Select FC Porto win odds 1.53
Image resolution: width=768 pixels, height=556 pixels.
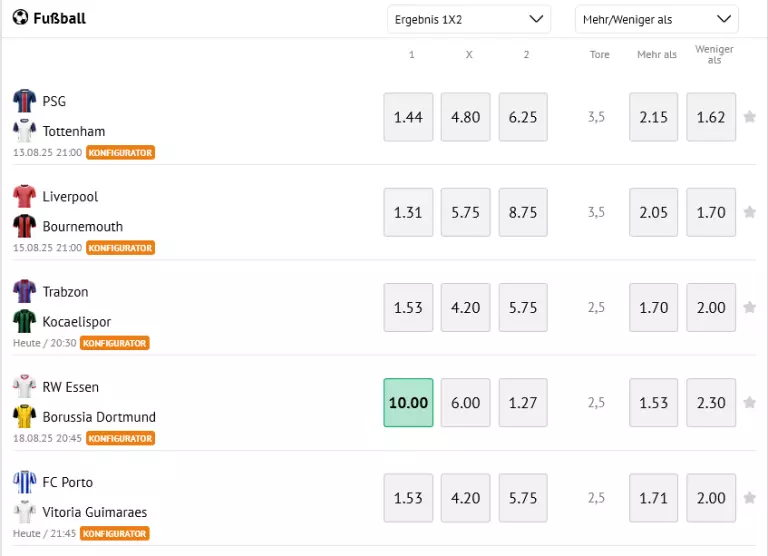408,498
